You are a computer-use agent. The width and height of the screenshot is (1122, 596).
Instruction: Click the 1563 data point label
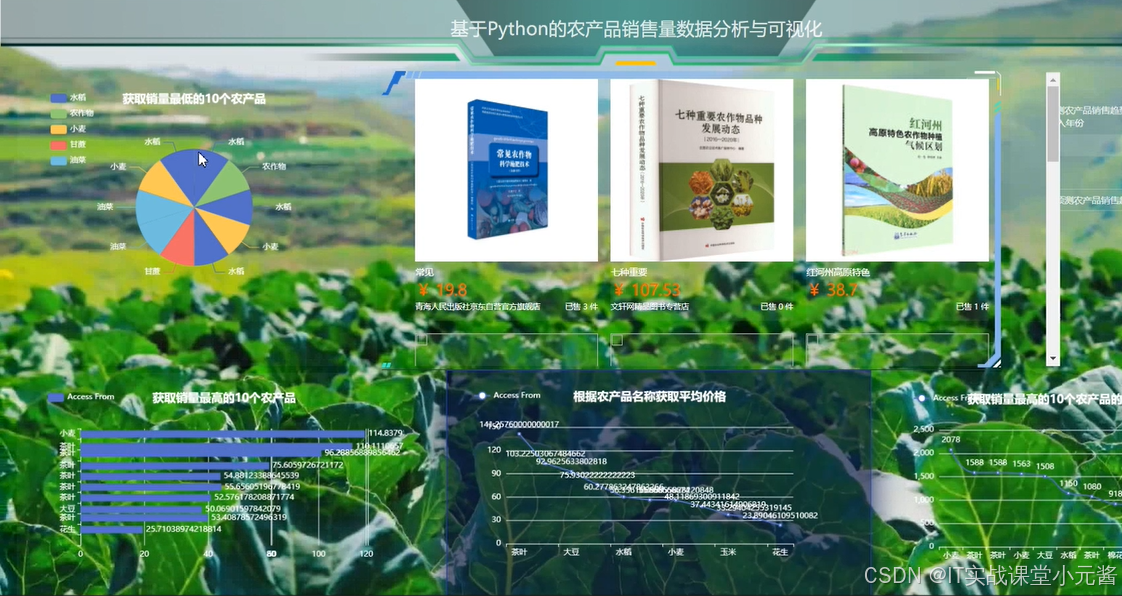pos(1021,464)
